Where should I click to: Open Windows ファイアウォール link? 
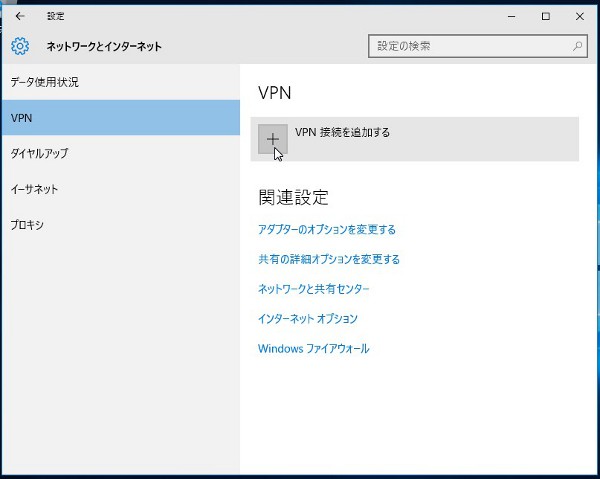[x=313, y=349]
